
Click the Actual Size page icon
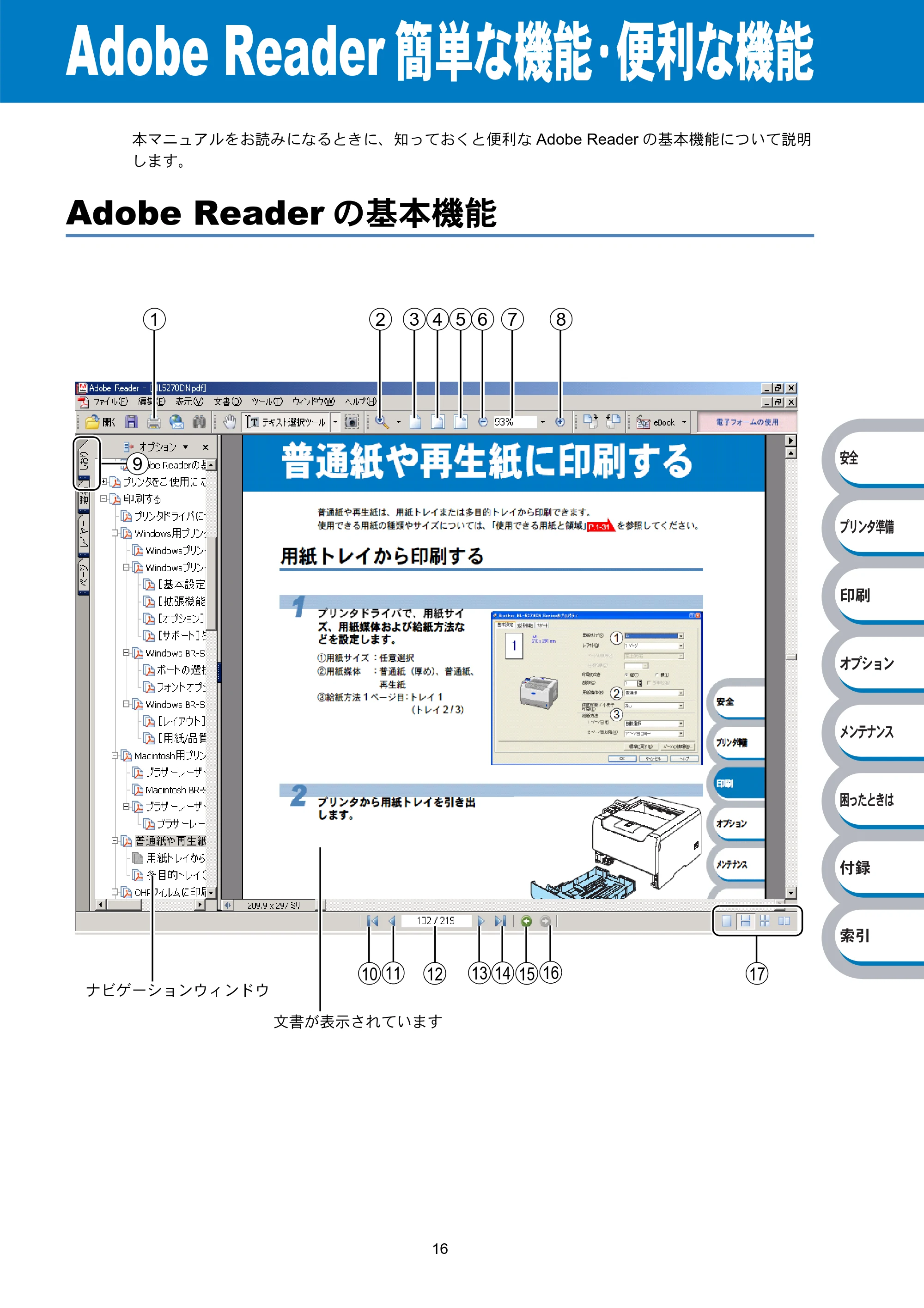415,422
